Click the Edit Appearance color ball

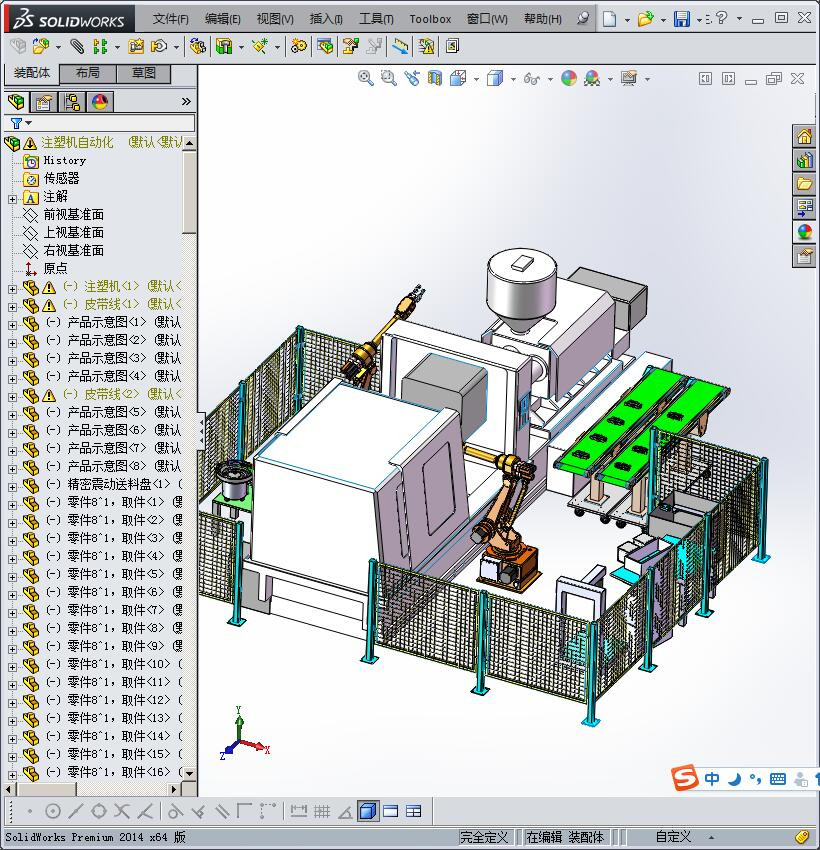click(569, 78)
